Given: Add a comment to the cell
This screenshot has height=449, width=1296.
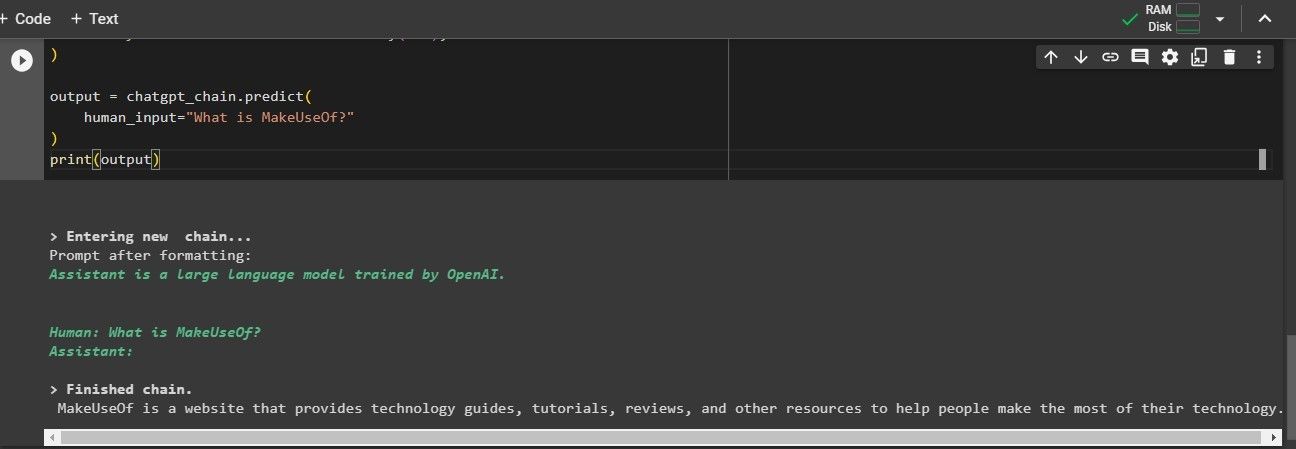Looking at the screenshot, I should [x=1140, y=57].
